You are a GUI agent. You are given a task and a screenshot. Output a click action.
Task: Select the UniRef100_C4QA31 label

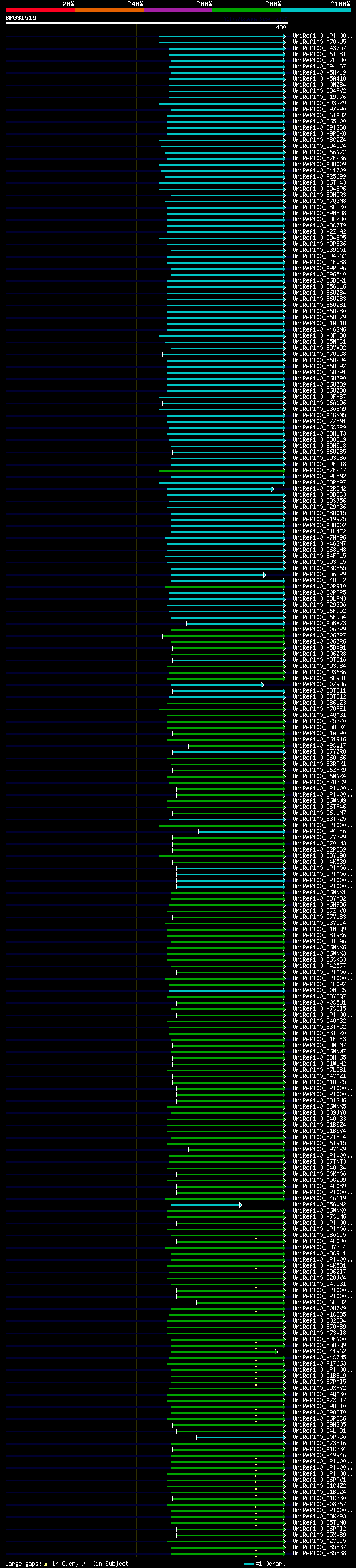click(319, 715)
